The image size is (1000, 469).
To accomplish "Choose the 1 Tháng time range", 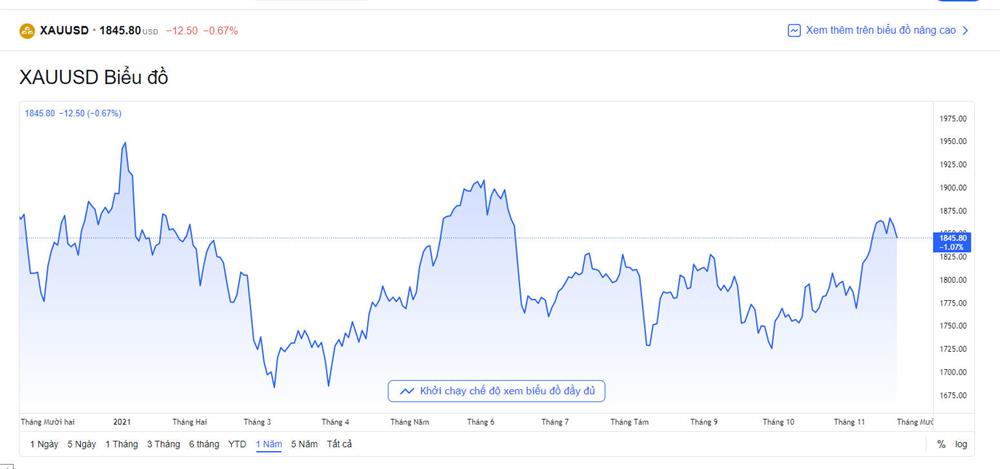I will [x=121, y=444].
